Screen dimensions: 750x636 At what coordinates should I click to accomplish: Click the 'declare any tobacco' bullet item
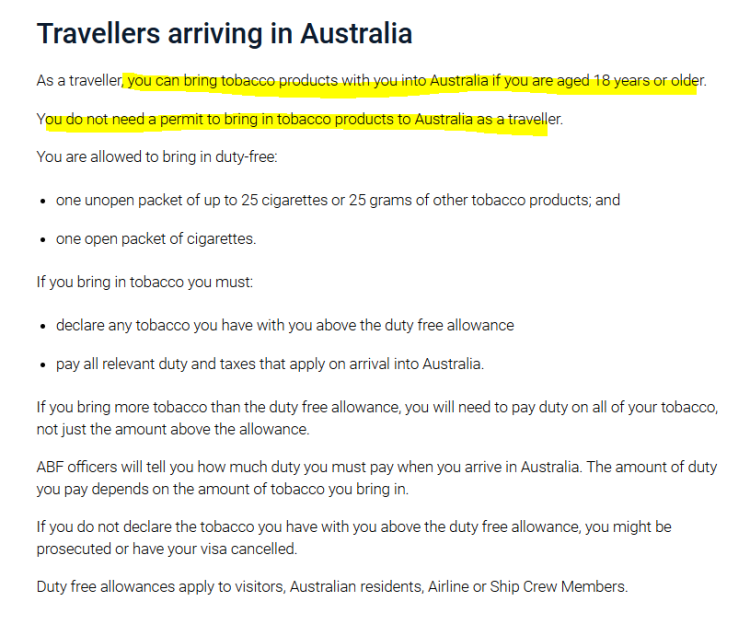click(285, 325)
